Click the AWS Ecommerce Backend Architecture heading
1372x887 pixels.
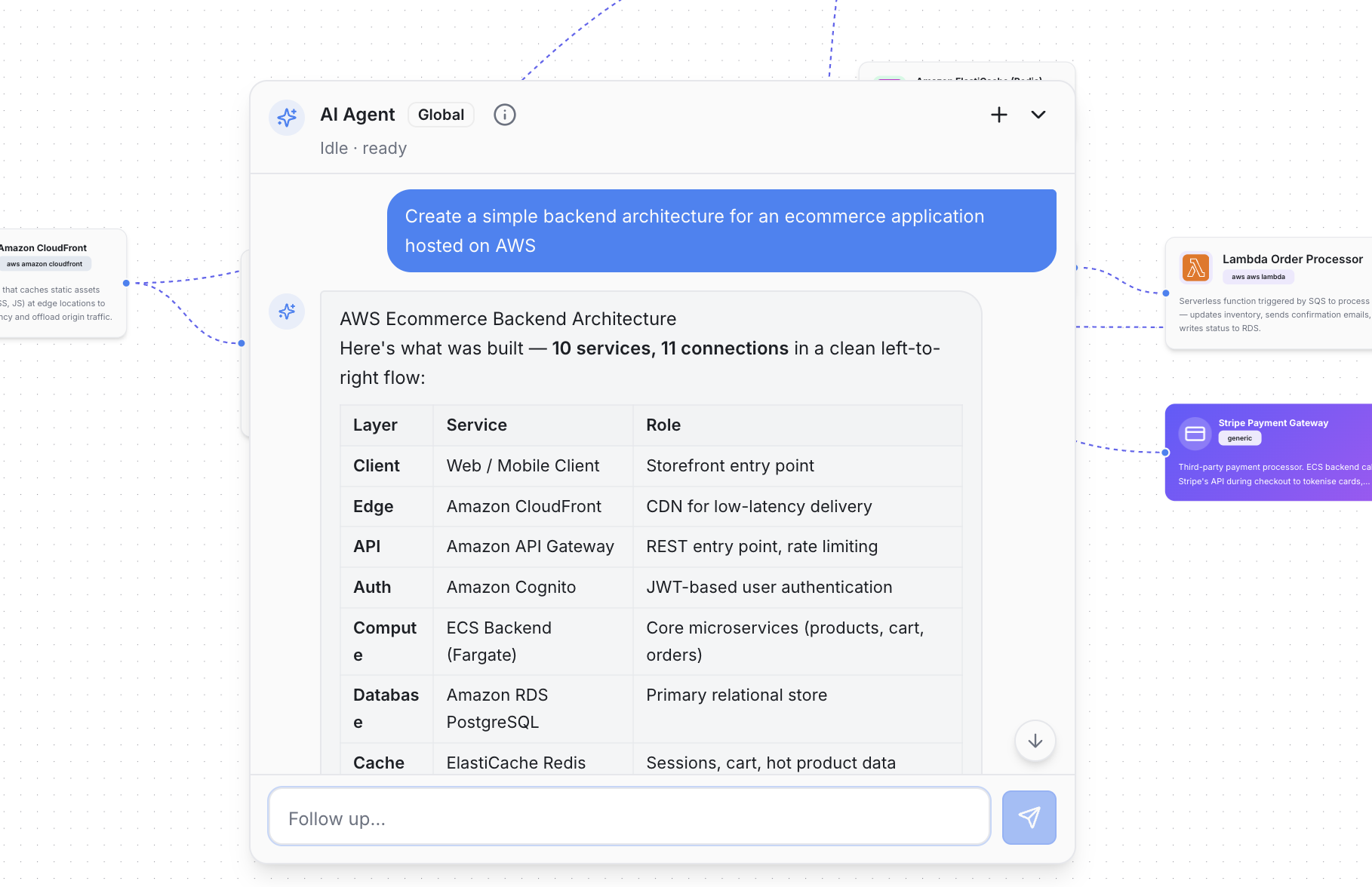508,319
